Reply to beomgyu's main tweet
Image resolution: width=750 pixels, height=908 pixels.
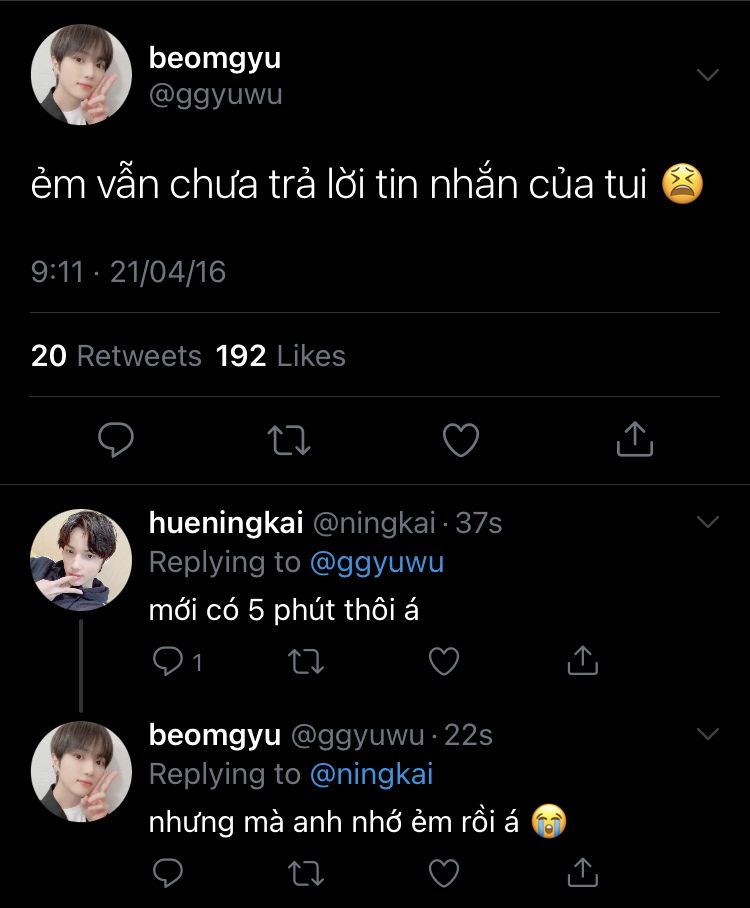click(117, 439)
